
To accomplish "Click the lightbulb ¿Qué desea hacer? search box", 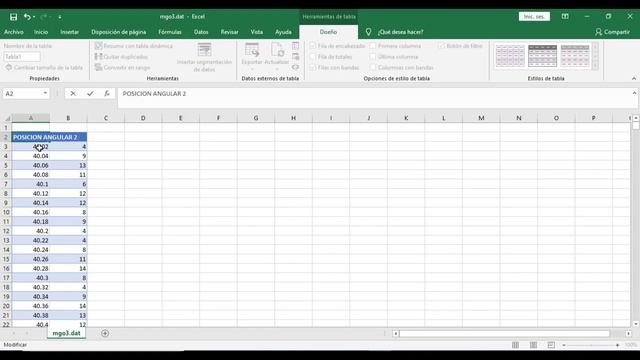I will pos(396,32).
